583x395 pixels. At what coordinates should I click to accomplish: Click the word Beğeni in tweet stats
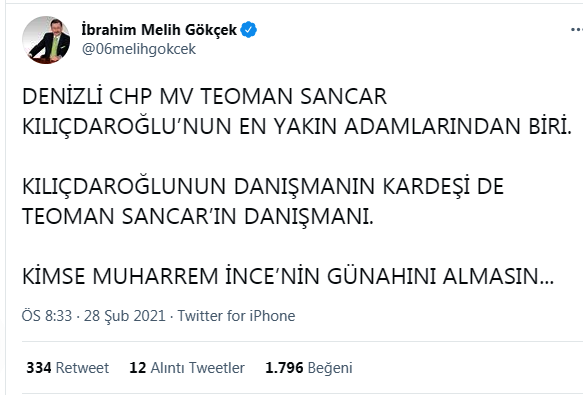(330, 368)
